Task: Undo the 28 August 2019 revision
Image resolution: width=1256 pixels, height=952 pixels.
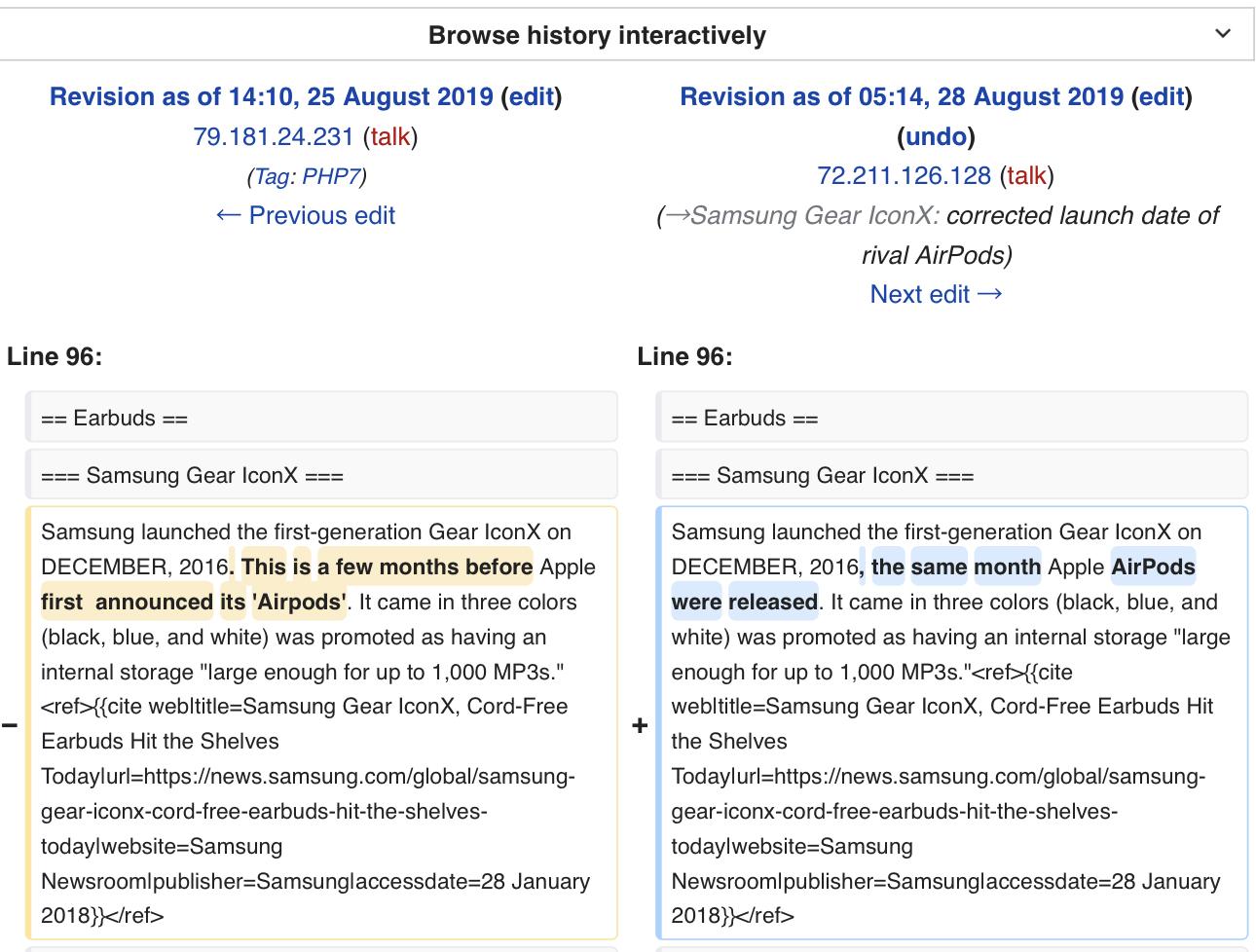Action: point(936,137)
